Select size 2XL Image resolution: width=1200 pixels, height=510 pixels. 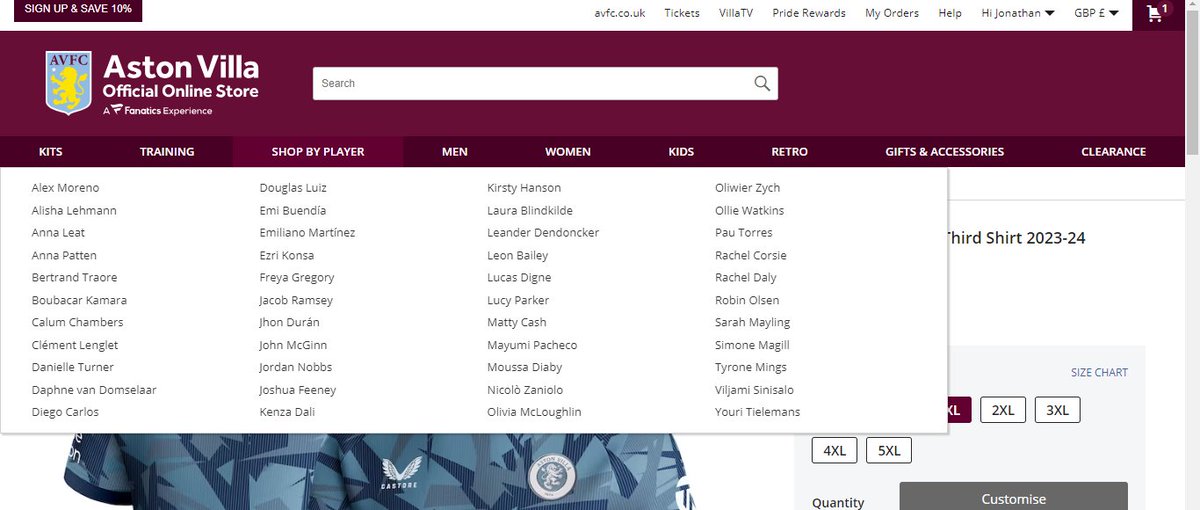1003,410
